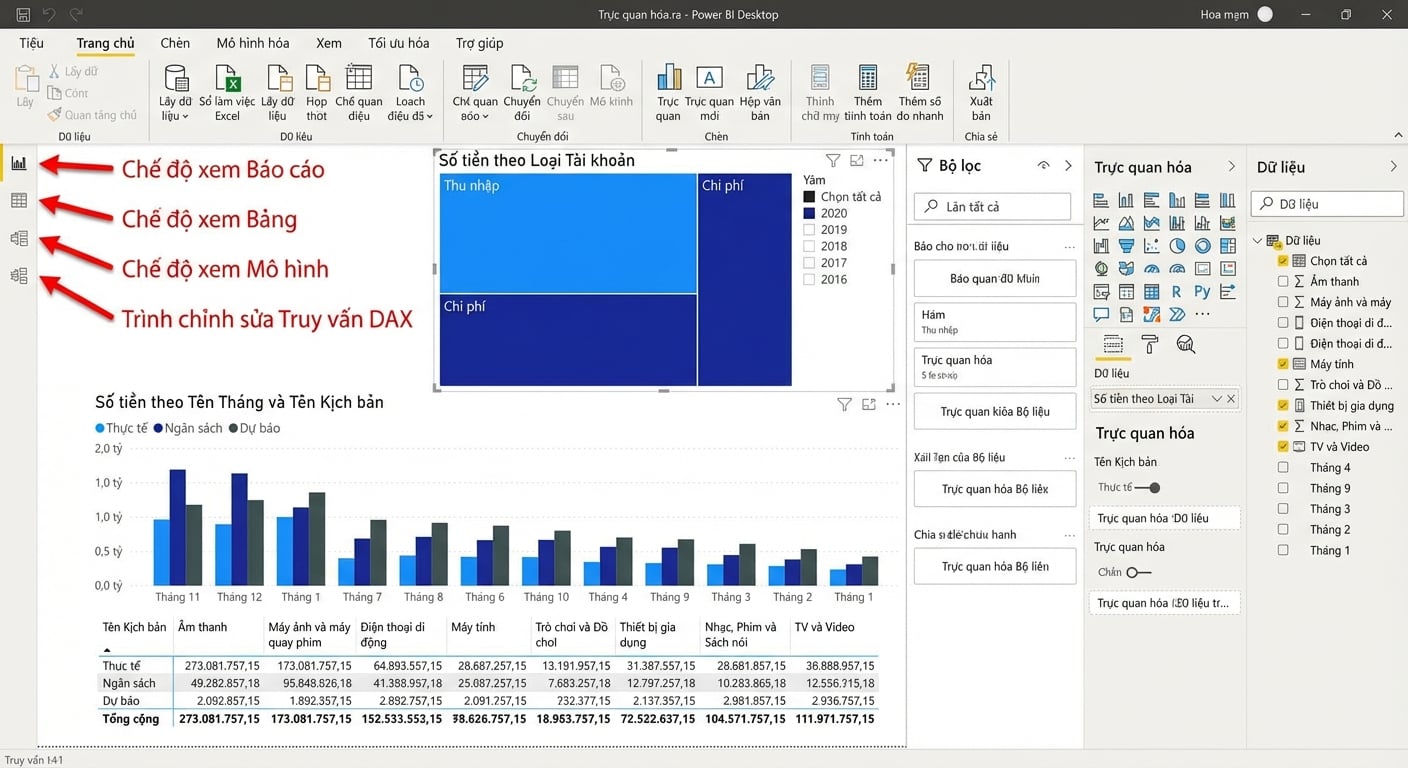Open the Chèn ribbon tab
1408x768 pixels.
point(175,43)
